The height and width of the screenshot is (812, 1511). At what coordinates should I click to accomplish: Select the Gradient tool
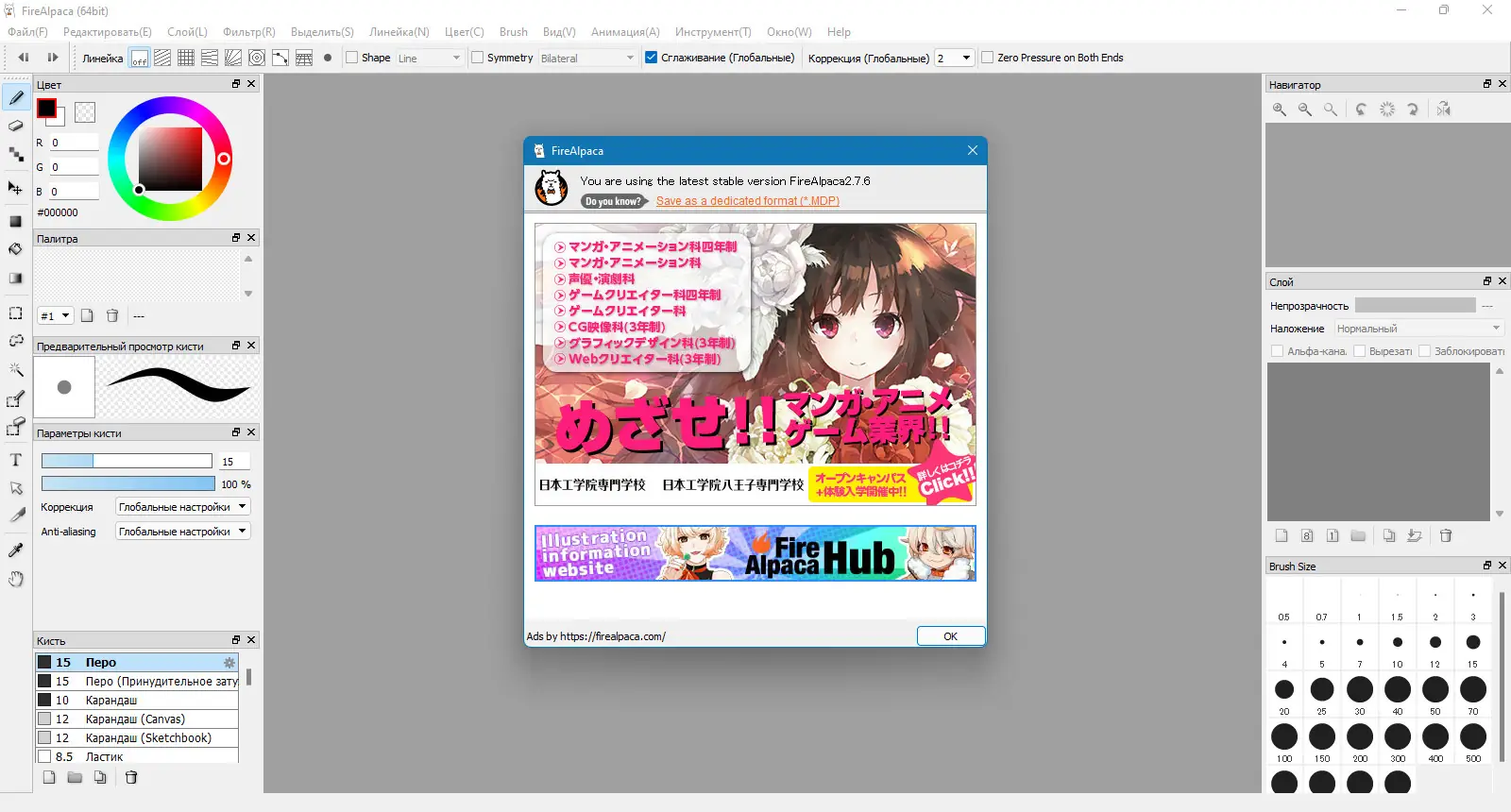tap(16, 279)
